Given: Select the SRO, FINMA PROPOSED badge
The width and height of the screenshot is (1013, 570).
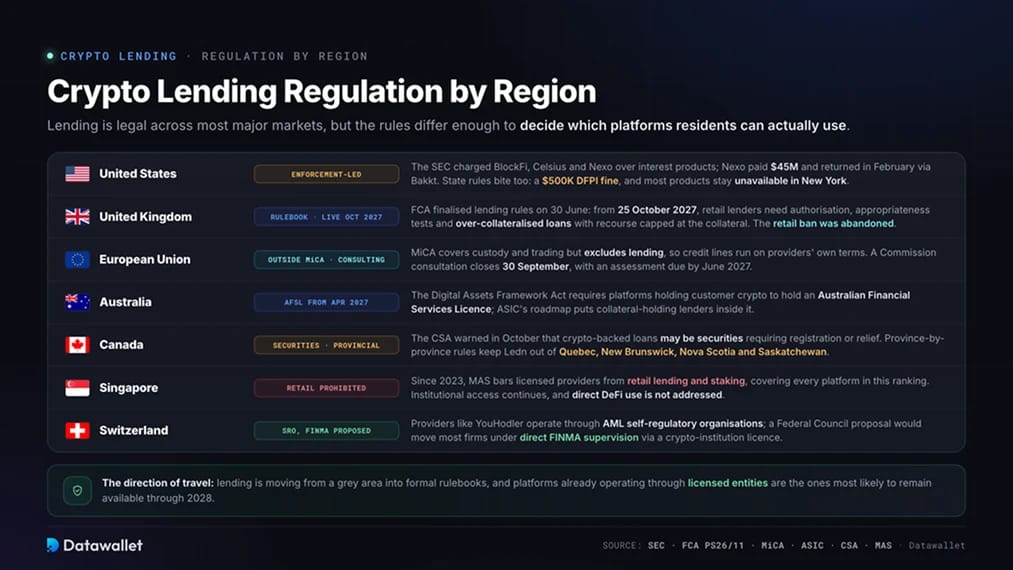Looking at the screenshot, I should point(326,430).
